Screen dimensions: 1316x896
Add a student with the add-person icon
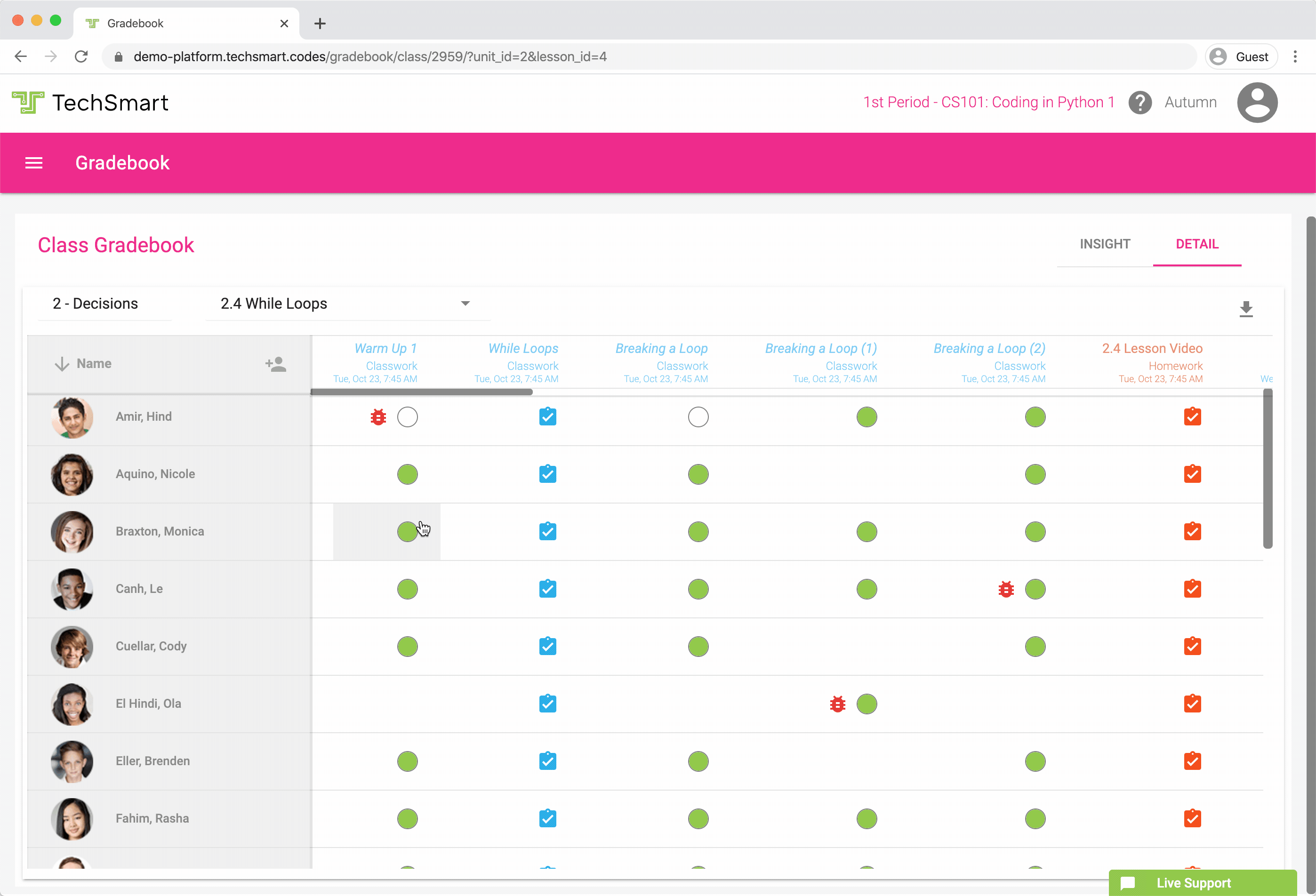click(x=276, y=364)
